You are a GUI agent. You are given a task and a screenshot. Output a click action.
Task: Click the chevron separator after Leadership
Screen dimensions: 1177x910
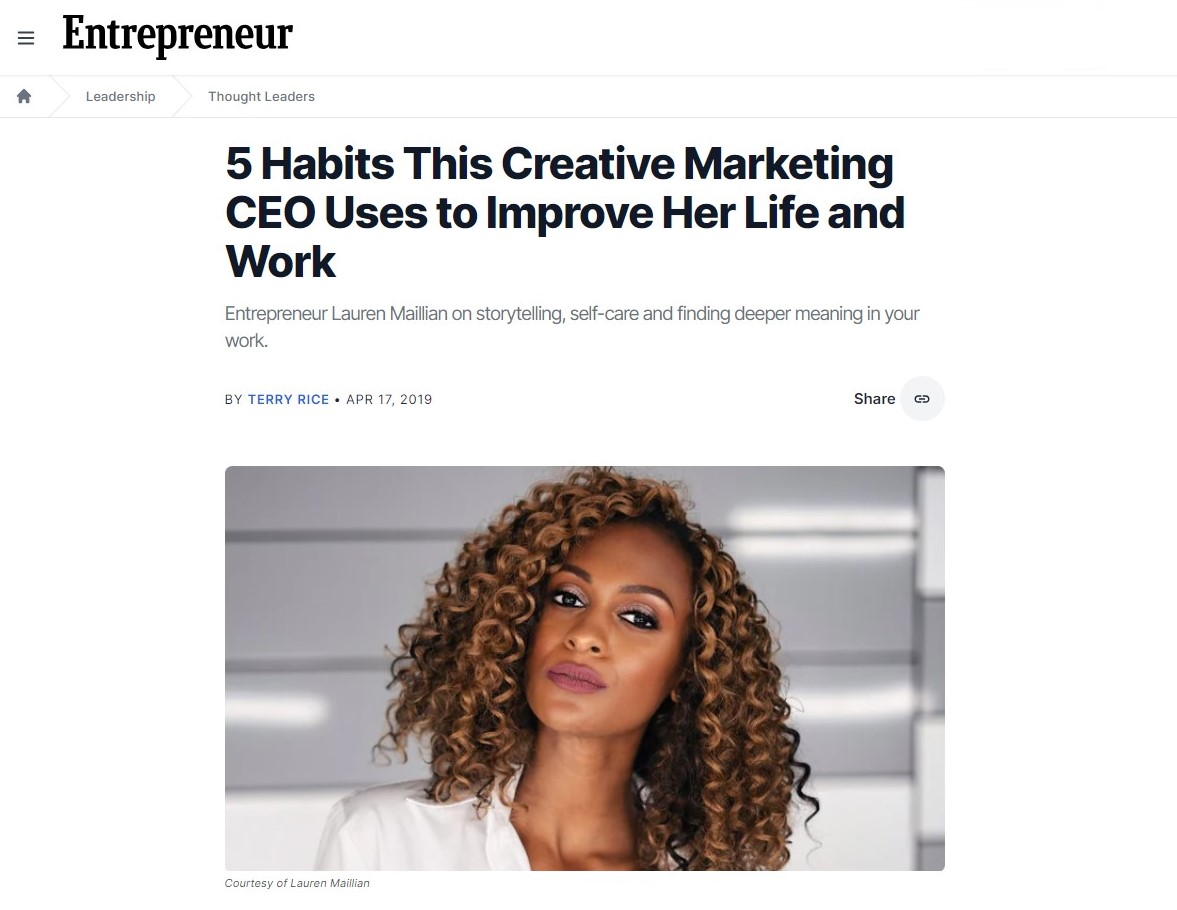tap(182, 96)
